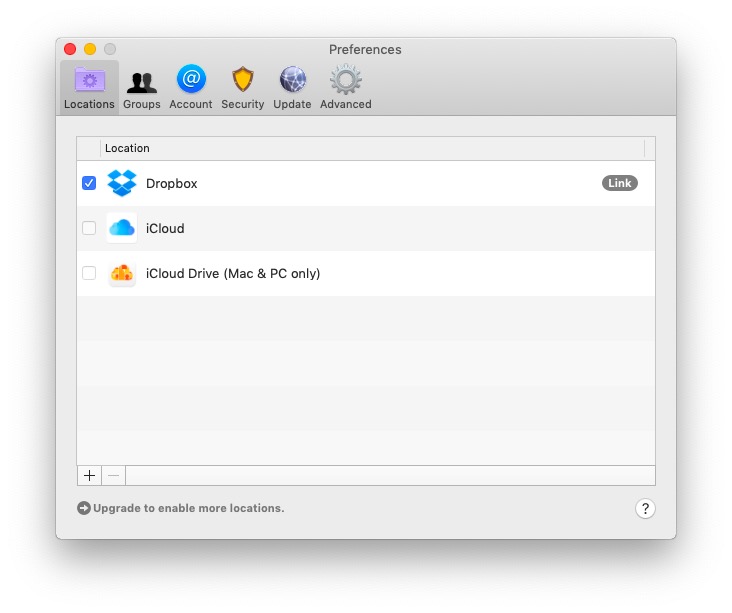Click the arrow icon beside Upgrade text
This screenshot has height=613, width=732.
click(x=84, y=508)
